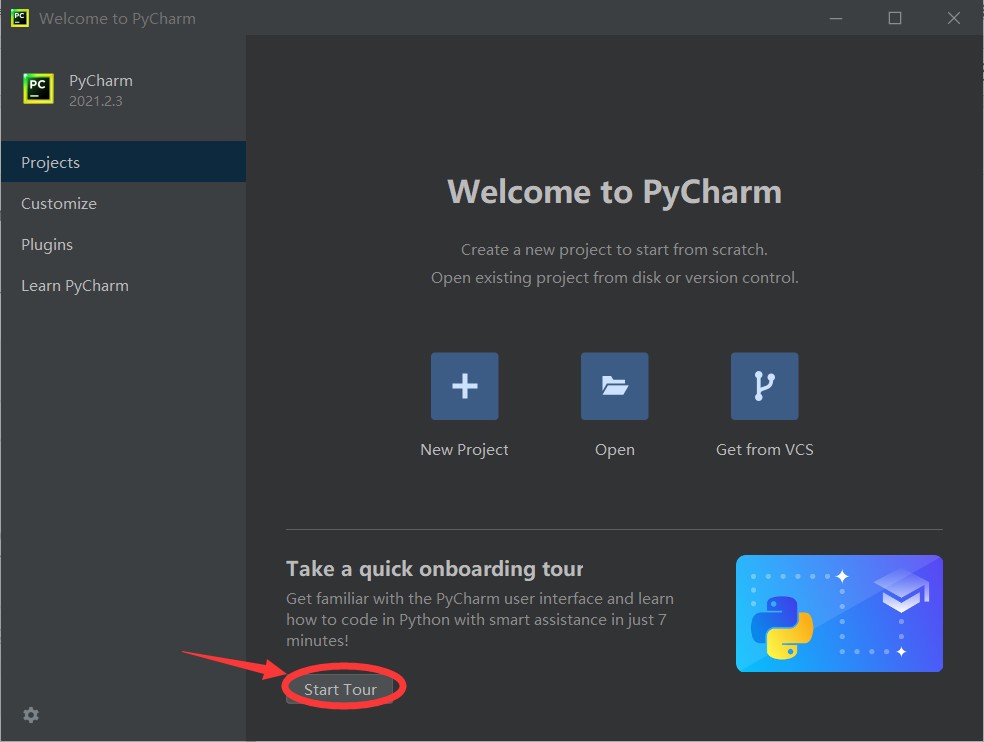Click the version text 2021.2.3
984x742 pixels.
tap(96, 101)
